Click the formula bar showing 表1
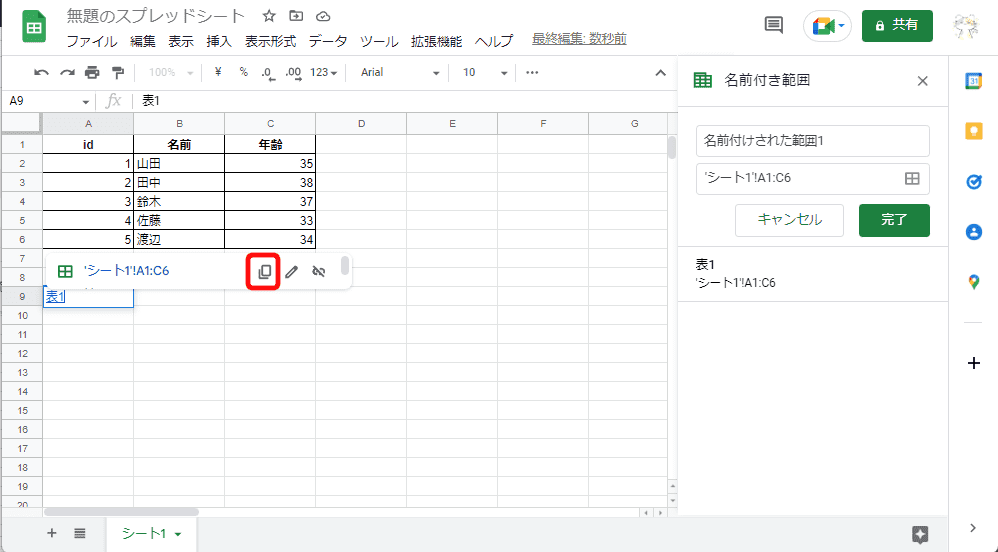The image size is (998, 552). [404, 101]
